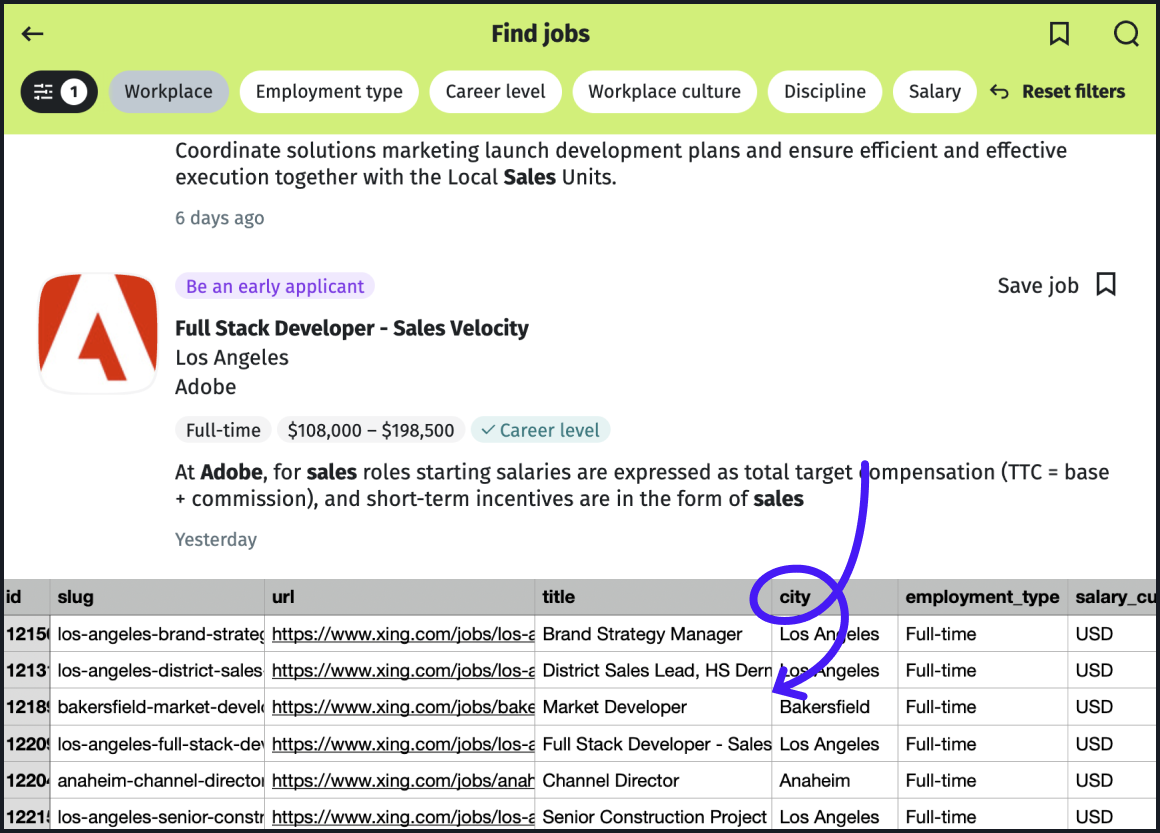Select the city column header
This screenshot has width=1160, height=833.
(795, 597)
